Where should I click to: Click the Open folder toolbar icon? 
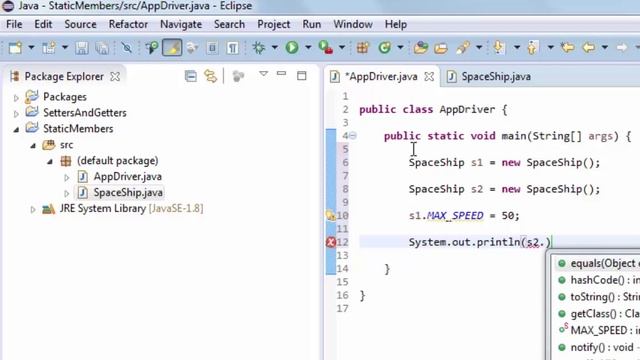441,48
